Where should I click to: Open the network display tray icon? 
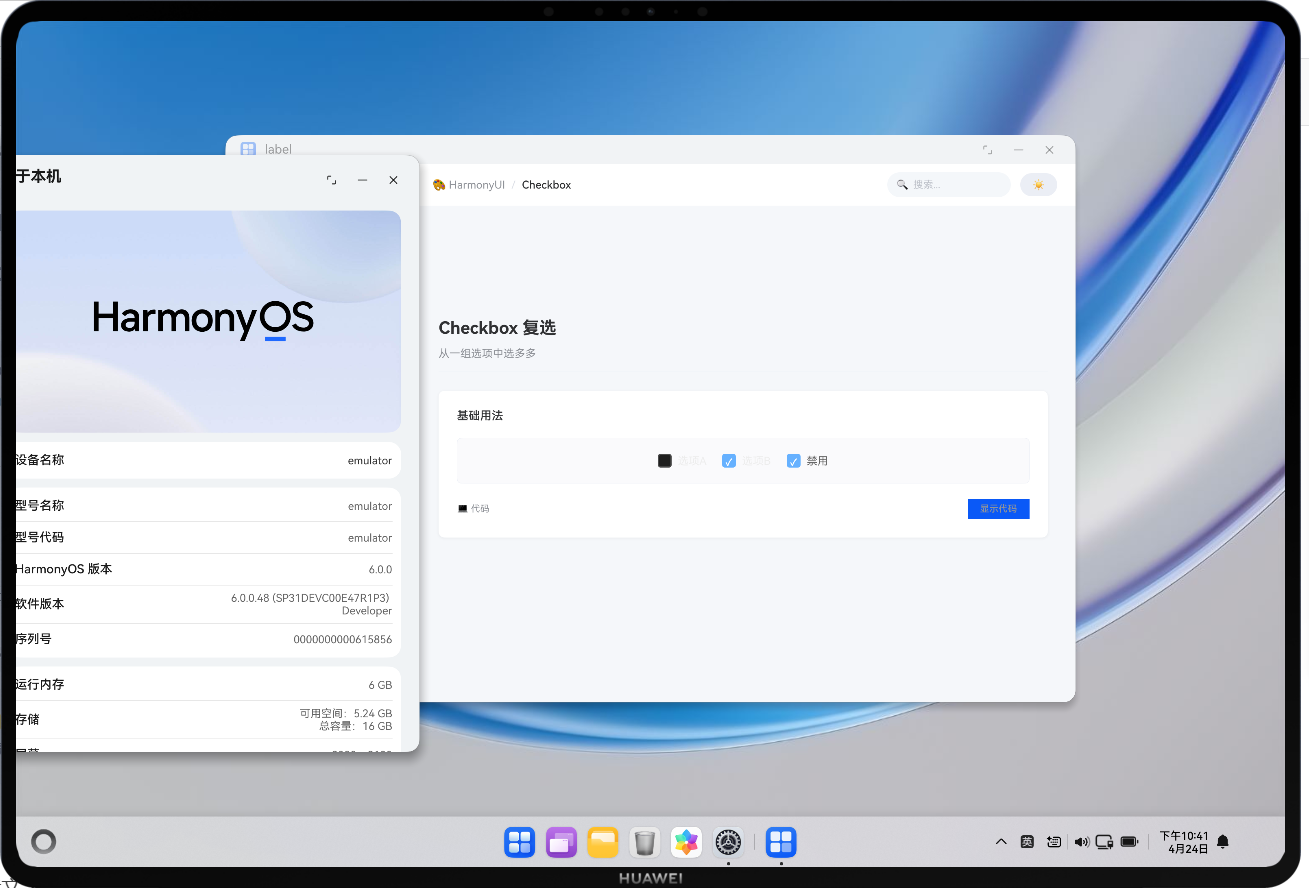click(1105, 842)
